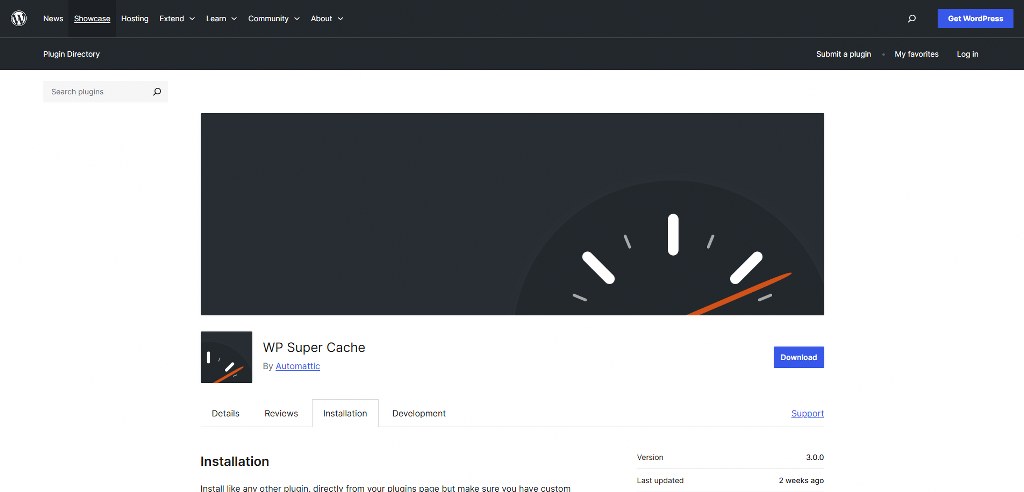The image size is (1024, 492).
Task: Click the WordPress logo icon
Action: (x=19, y=18)
